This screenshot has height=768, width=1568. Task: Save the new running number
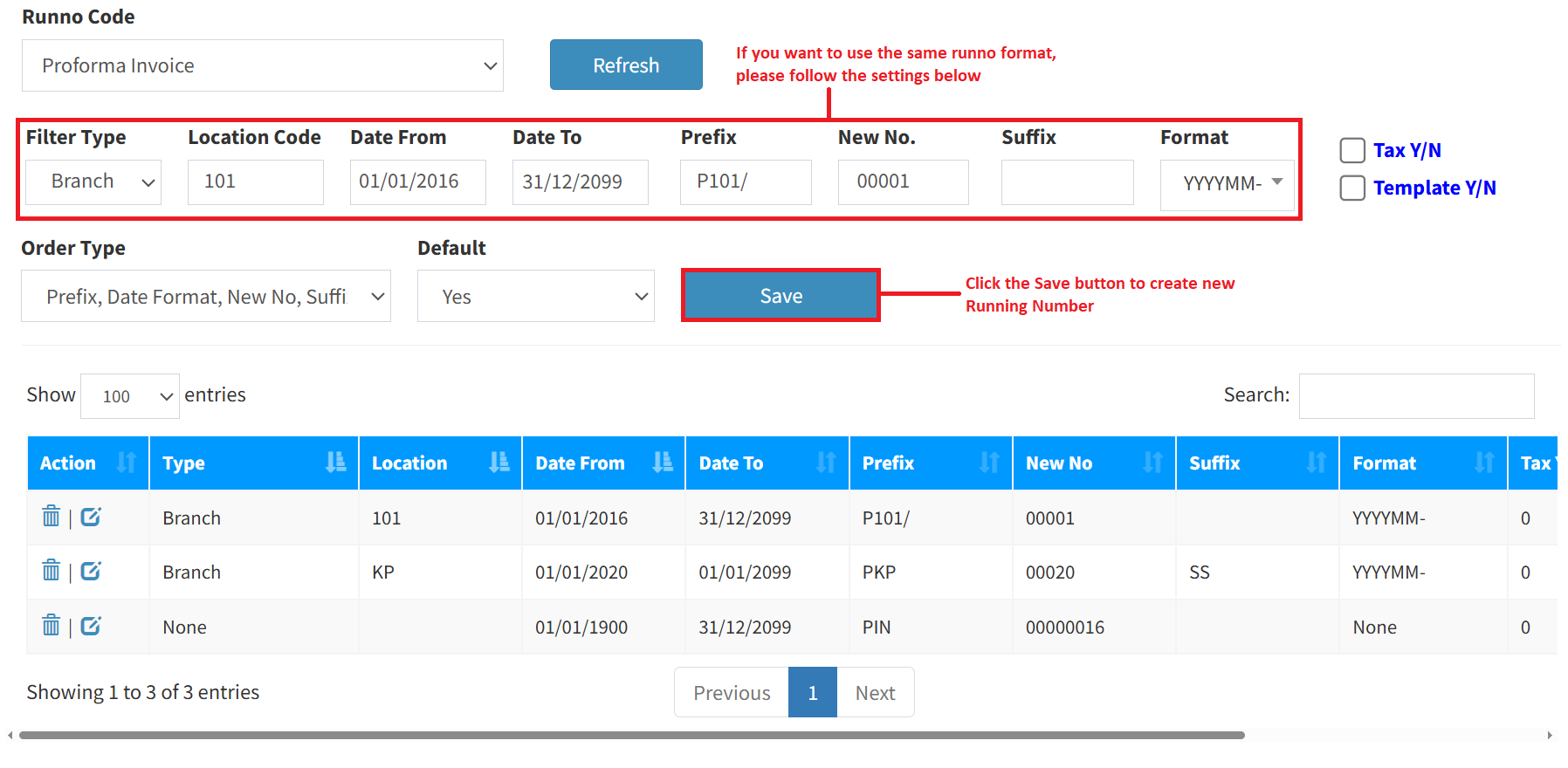(x=781, y=296)
